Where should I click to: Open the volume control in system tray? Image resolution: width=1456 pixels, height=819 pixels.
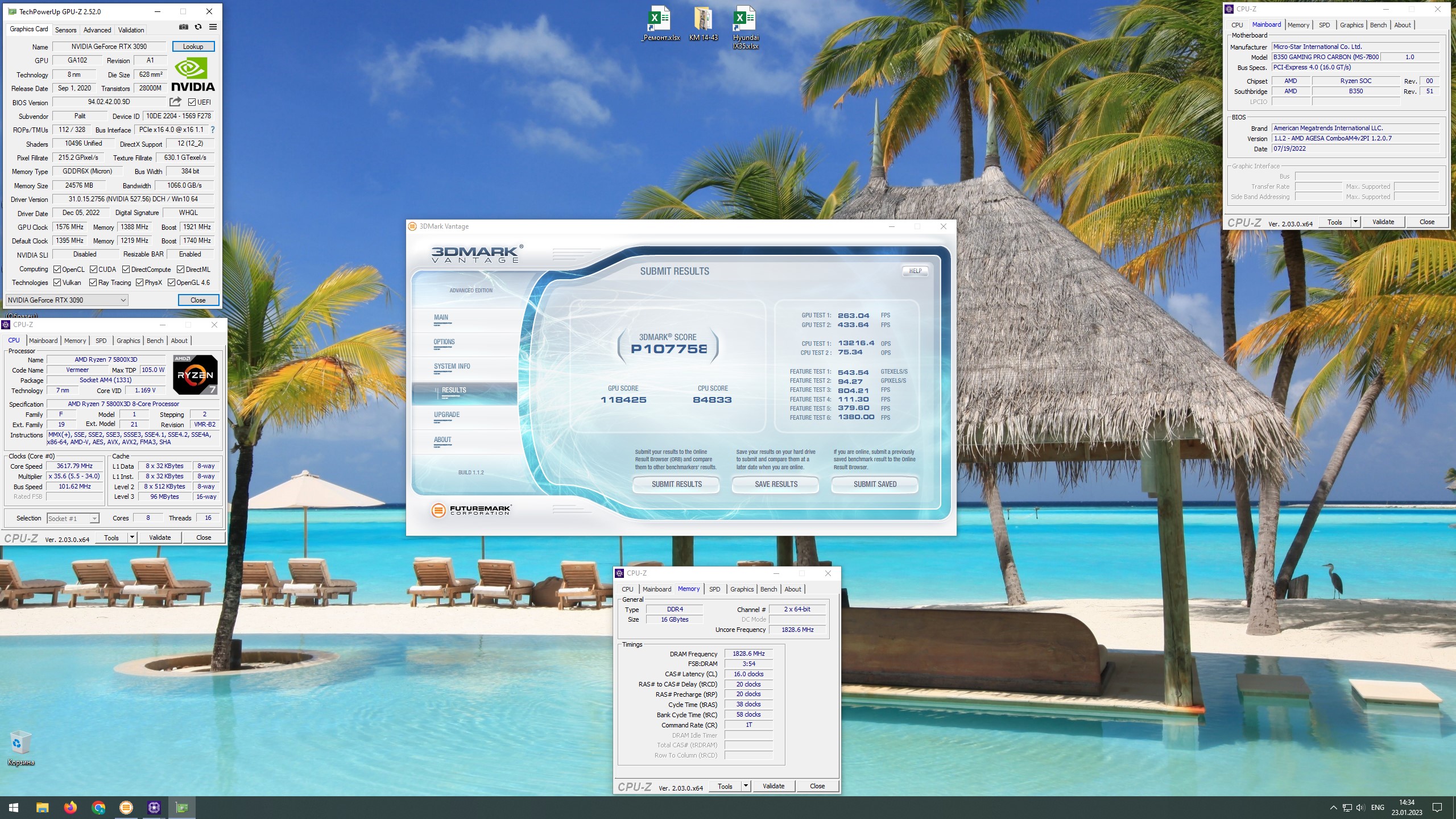tap(1360, 808)
